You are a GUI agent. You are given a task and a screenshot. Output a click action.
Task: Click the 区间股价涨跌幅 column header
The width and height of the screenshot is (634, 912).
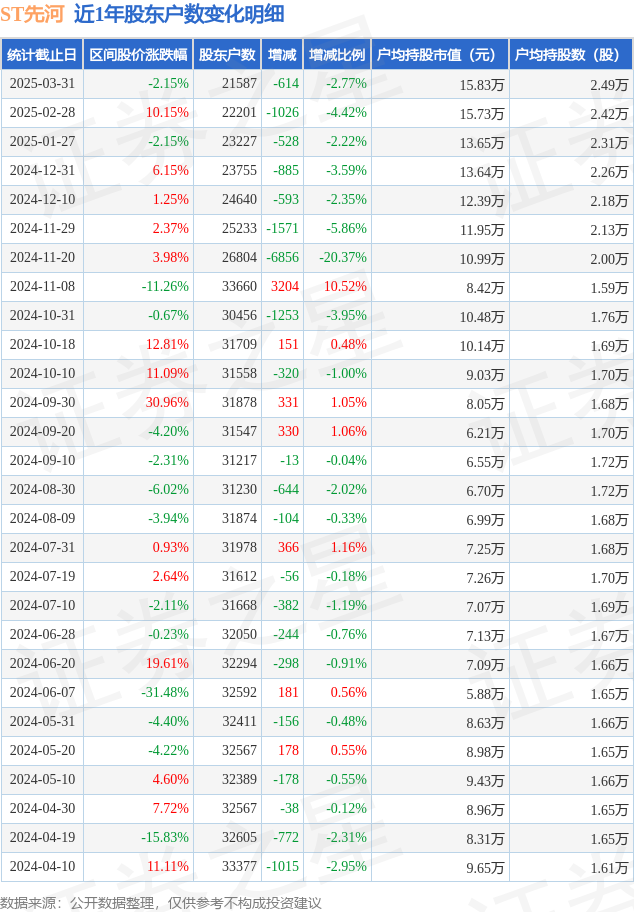click(x=138, y=55)
